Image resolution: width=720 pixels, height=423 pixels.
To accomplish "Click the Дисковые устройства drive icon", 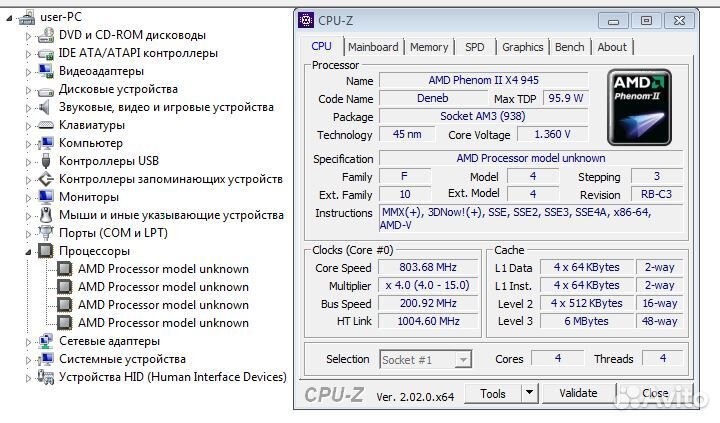I will [45, 90].
